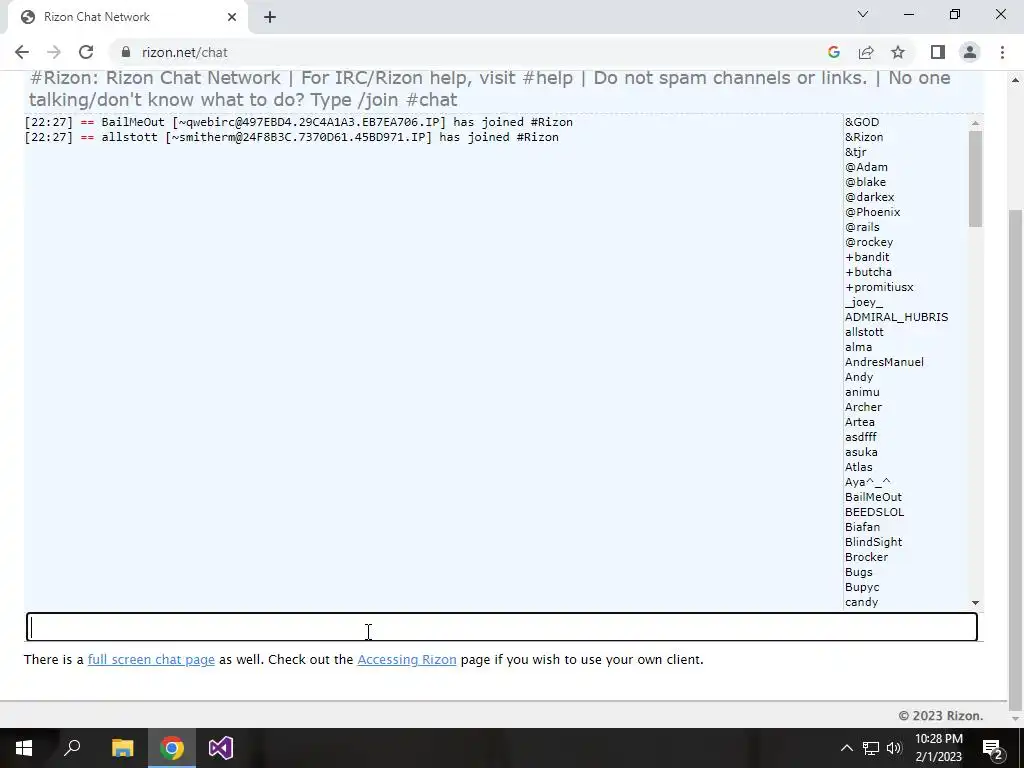
Task: Open the notification center icon
Action: tap(993, 748)
